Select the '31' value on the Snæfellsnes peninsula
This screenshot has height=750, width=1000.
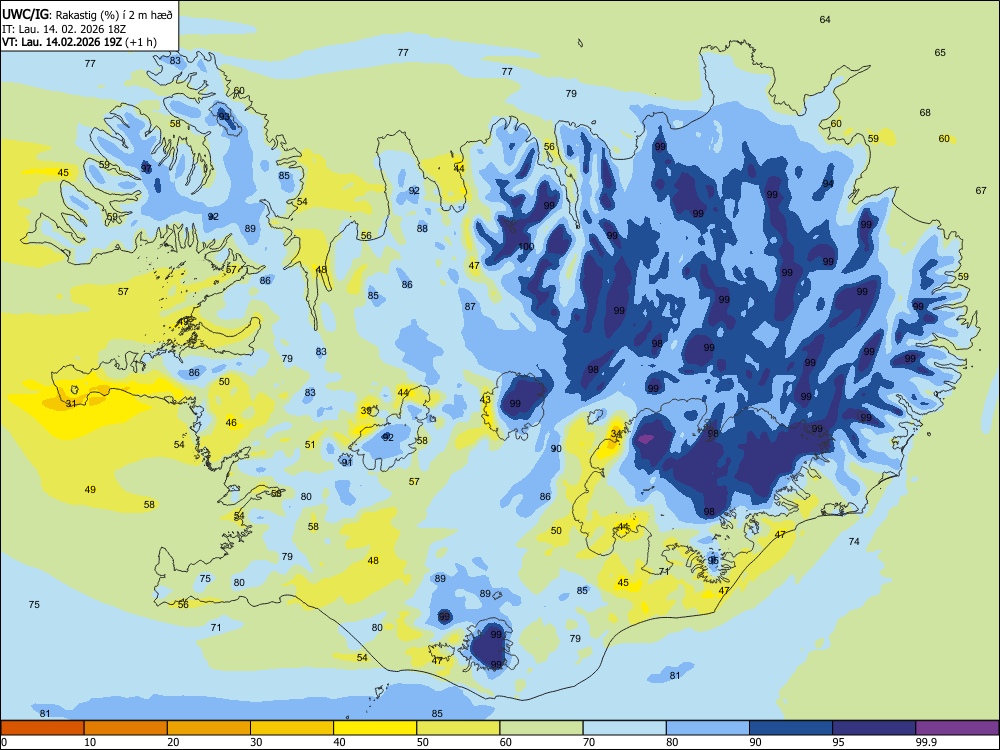71,404
